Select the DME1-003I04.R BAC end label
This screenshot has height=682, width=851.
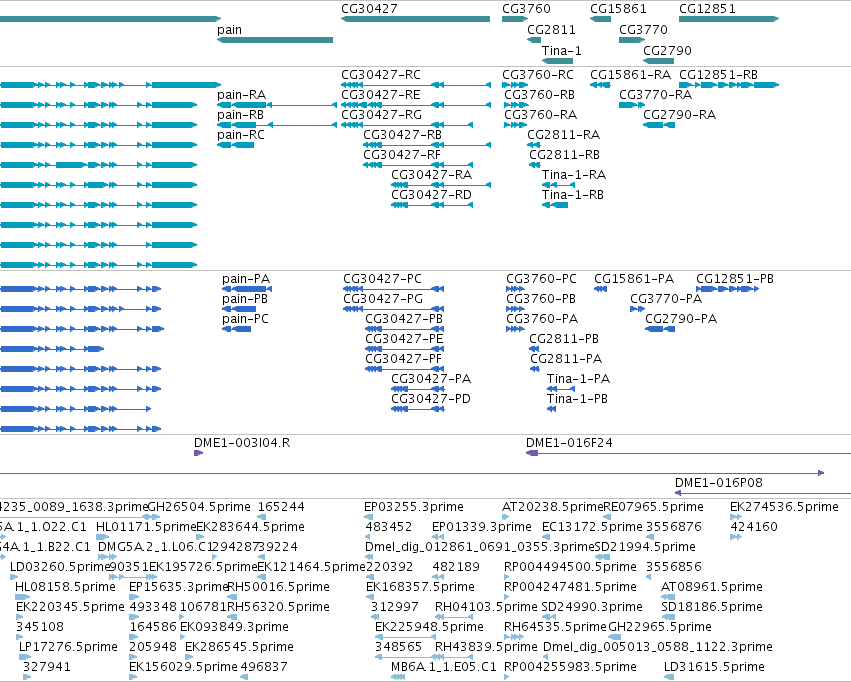point(242,443)
